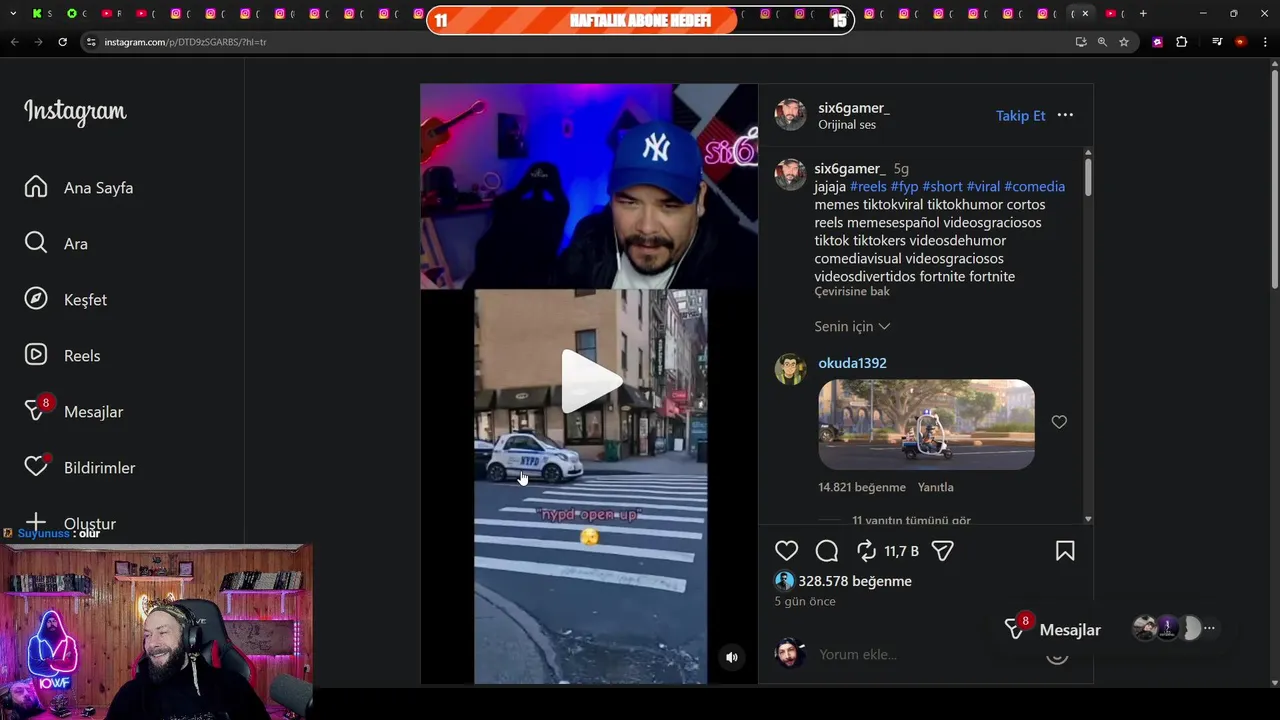Repost using the 11,7 B icon
Image resolution: width=1280 pixels, height=720 pixels.
pos(866,551)
